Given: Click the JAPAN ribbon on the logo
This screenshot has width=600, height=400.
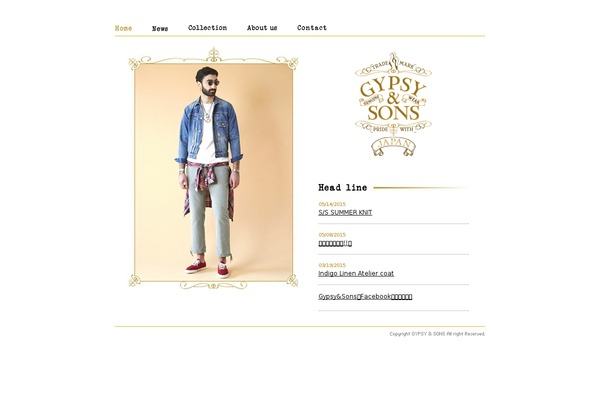Looking at the screenshot, I should (393, 147).
